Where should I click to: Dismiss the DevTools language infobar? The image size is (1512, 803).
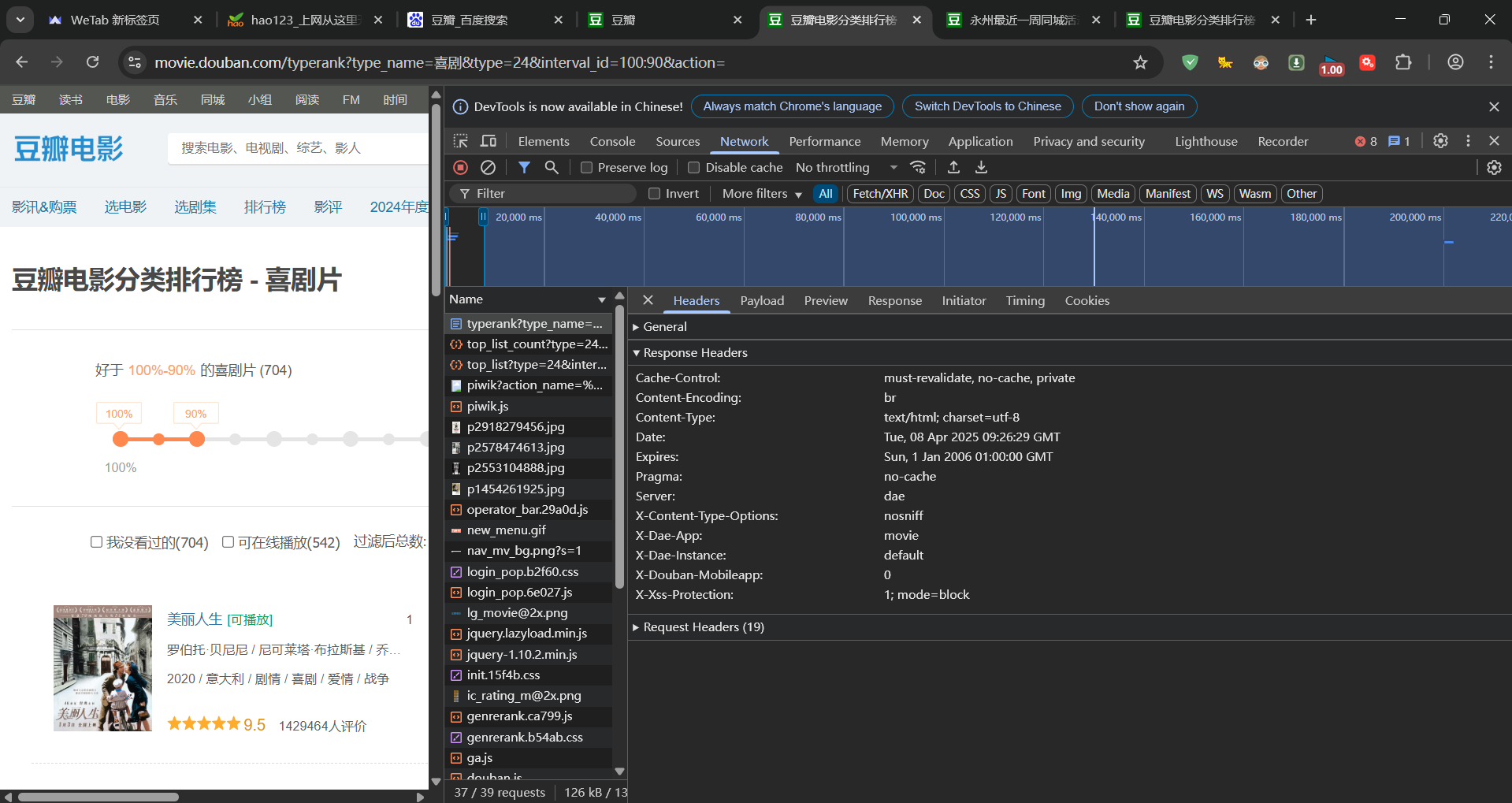coord(1494,106)
